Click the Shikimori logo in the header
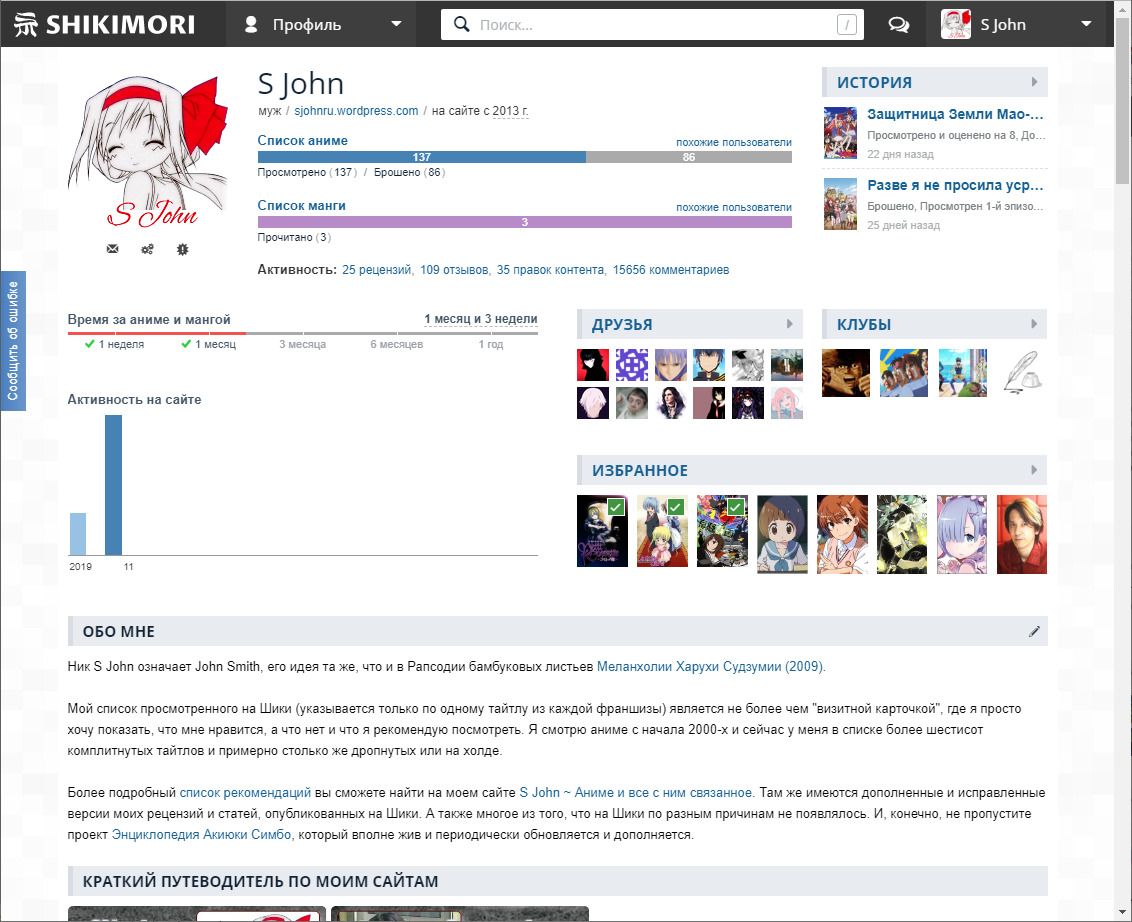The height and width of the screenshot is (922, 1132). coord(105,24)
